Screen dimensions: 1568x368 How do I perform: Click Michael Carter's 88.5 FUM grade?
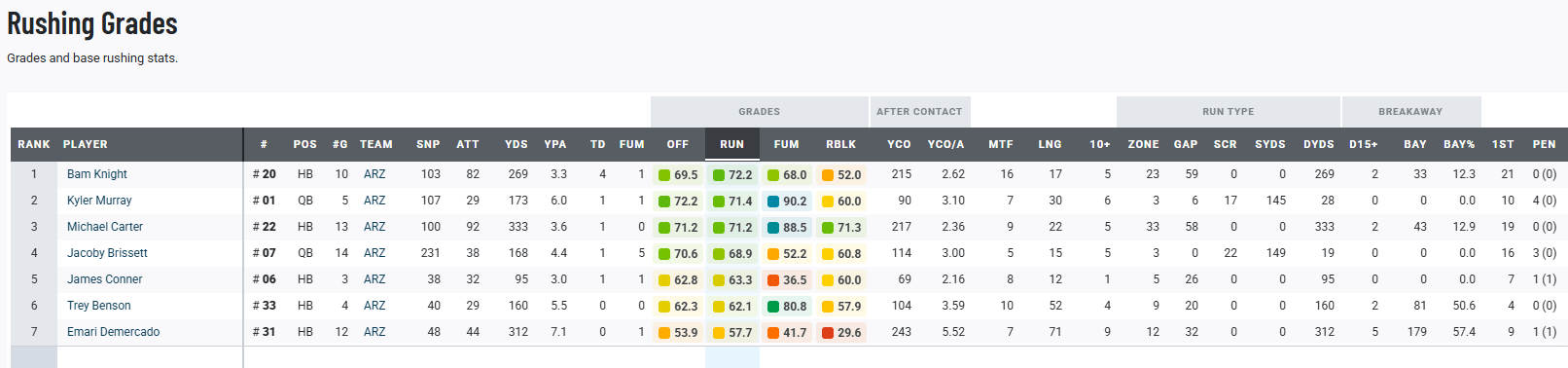[x=787, y=228]
